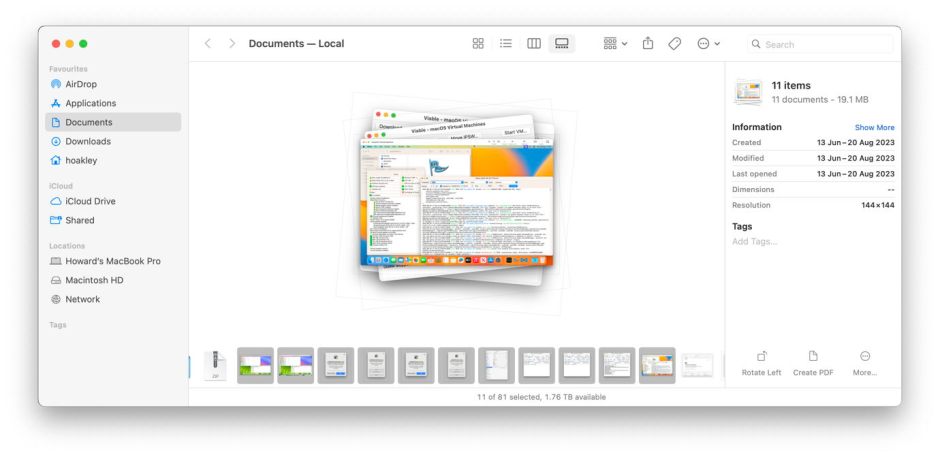Open the More quick actions menu
Image resolution: width=940 pixels, height=457 pixels.
(x=865, y=362)
